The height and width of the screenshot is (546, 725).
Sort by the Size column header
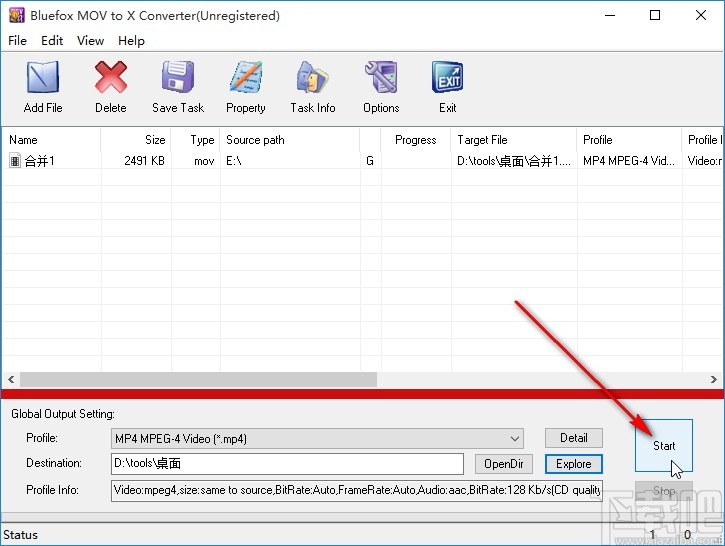coord(135,140)
